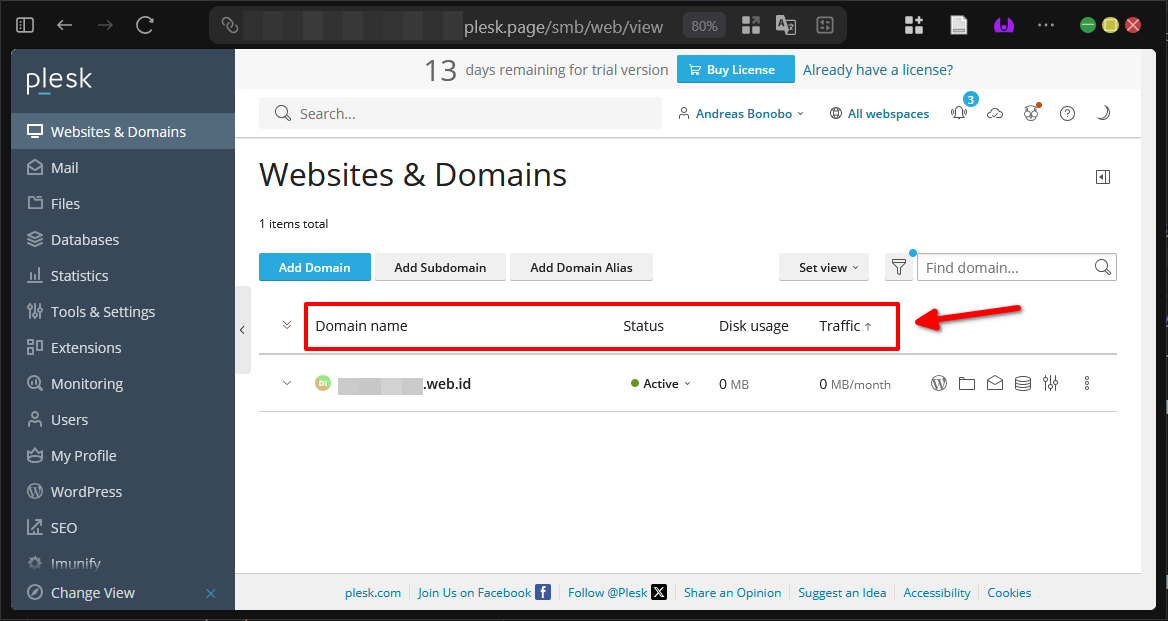Image resolution: width=1168 pixels, height=621 pixels.
Task: Open Andreas Bonobo account menu
Action: click(741, 114)
